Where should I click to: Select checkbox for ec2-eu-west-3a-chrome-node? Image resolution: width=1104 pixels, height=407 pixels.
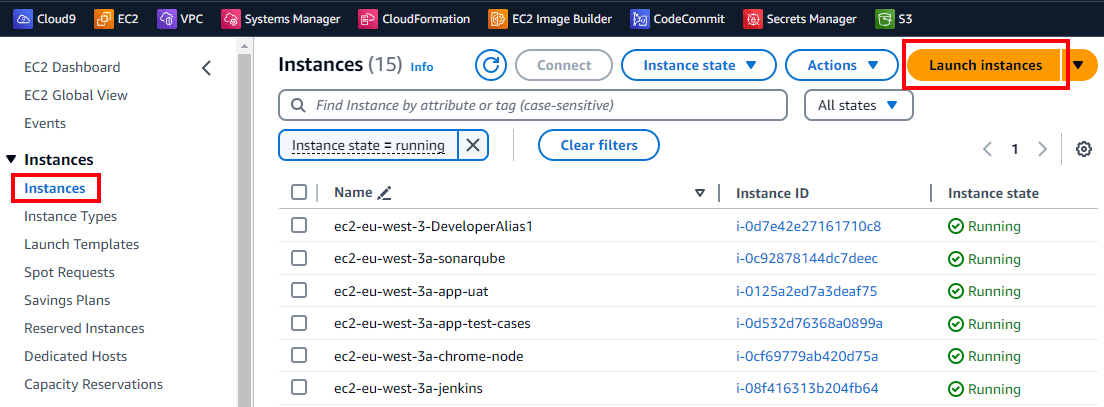pos(299,355)
